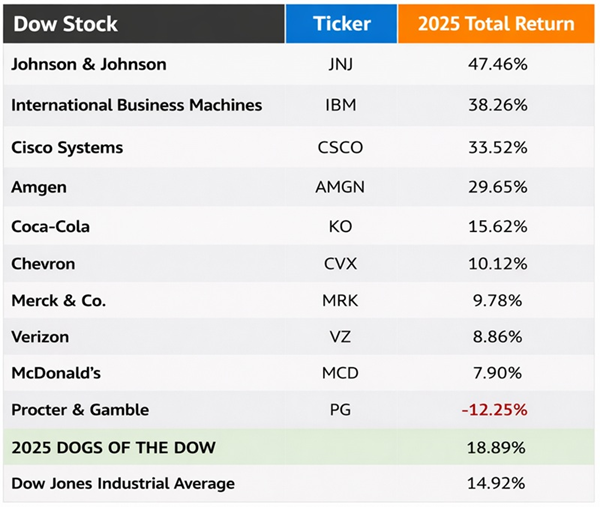Click the IBM ticker cell
The height and width of the screenshot is (507, 600).
point(341,105)
